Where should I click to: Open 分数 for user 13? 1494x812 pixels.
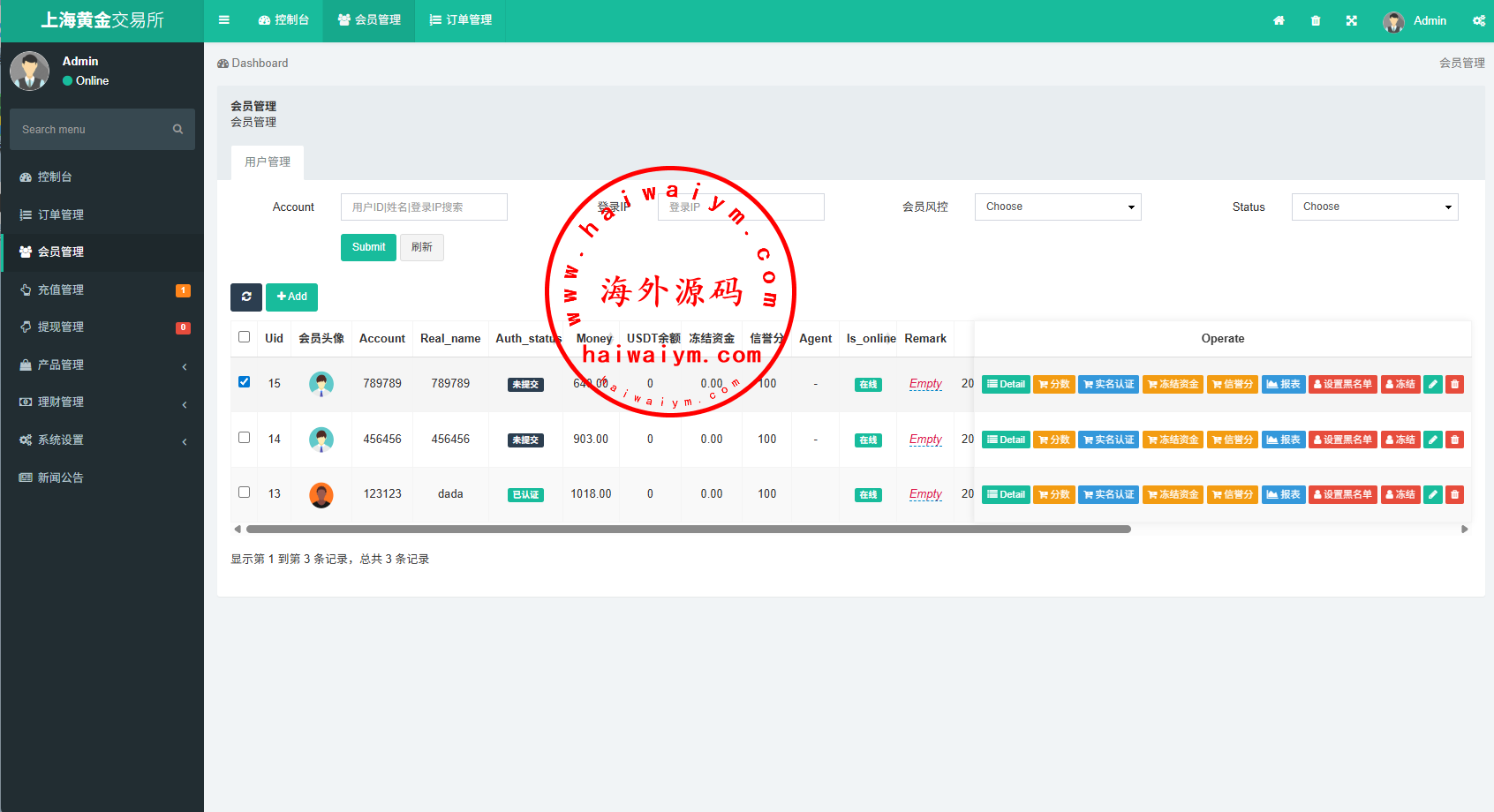pyautogui.click(x=1054, y=494)
